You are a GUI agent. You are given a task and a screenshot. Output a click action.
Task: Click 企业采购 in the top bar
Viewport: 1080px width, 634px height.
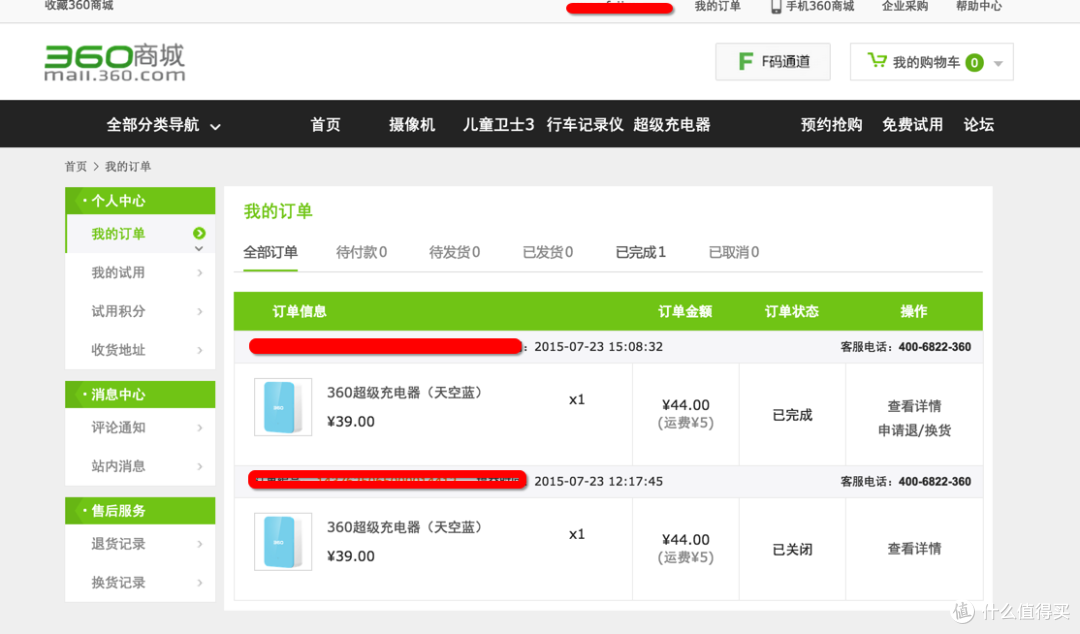click(x=905, y=6)
